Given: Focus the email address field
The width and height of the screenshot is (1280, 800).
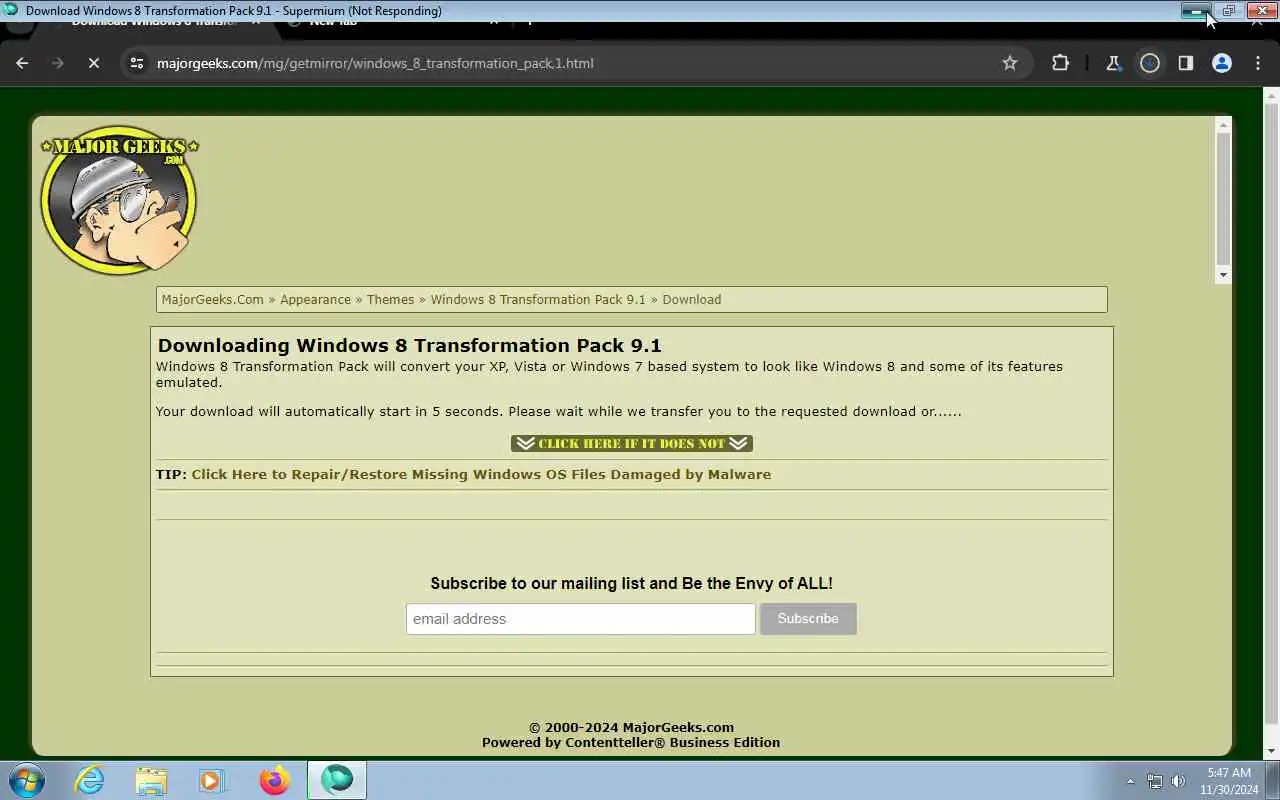Looking at the screenshot, I should click(581, 619).
